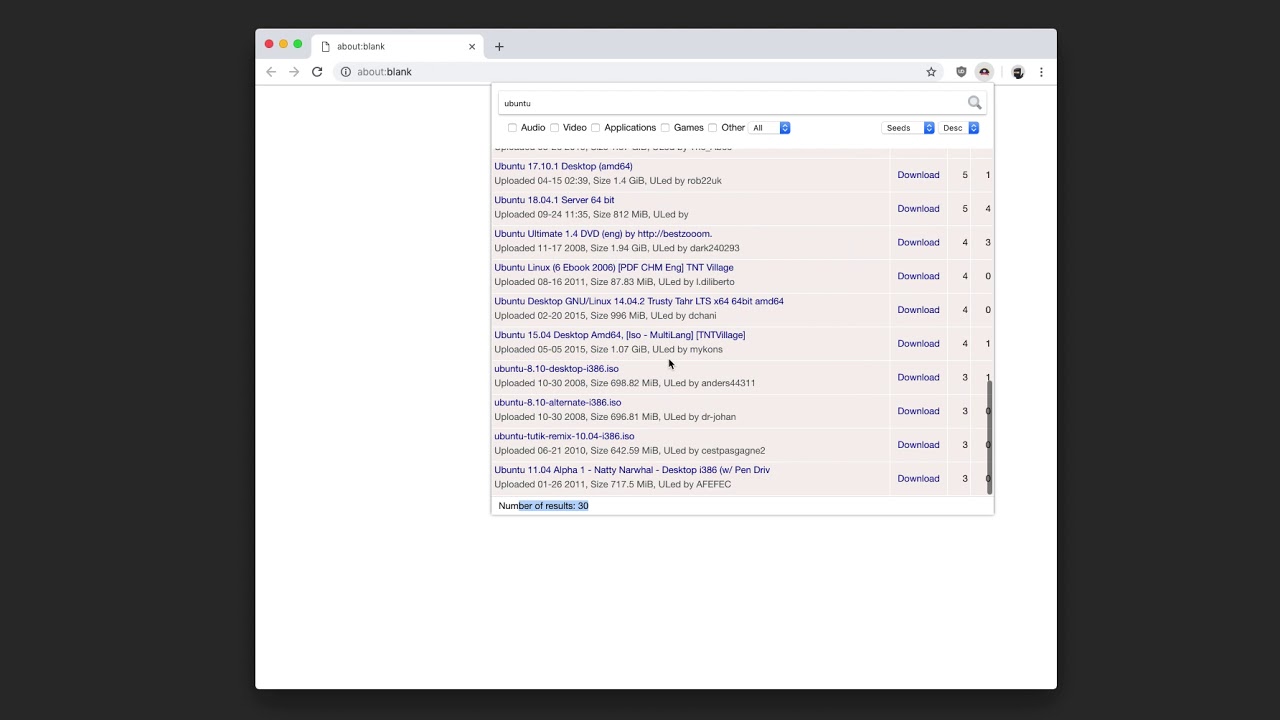Reload the page
Screen dimensions: 1280x720
pos(317,72)
